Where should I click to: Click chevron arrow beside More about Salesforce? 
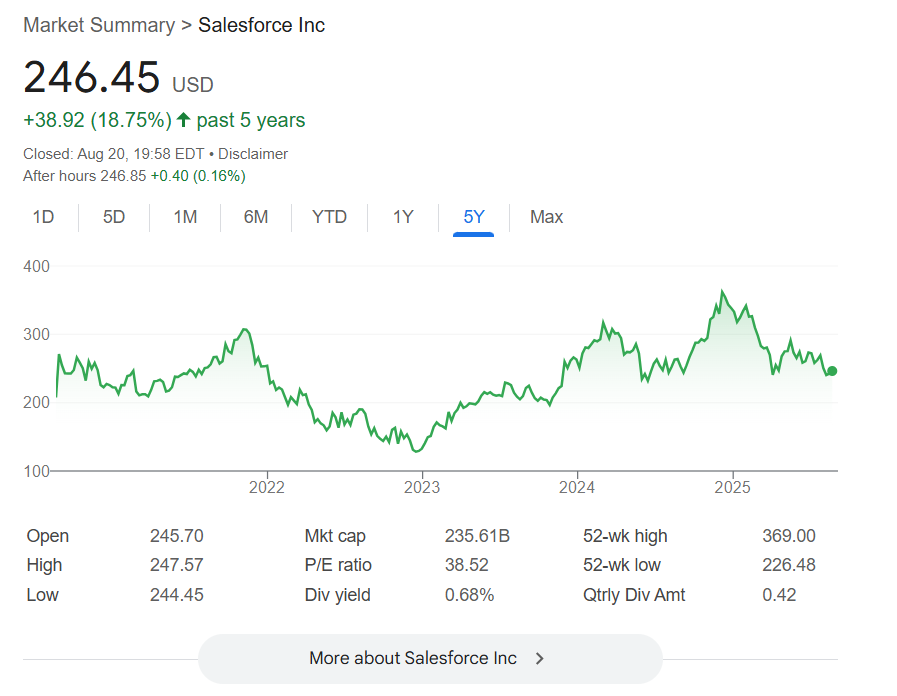[539, 659]
